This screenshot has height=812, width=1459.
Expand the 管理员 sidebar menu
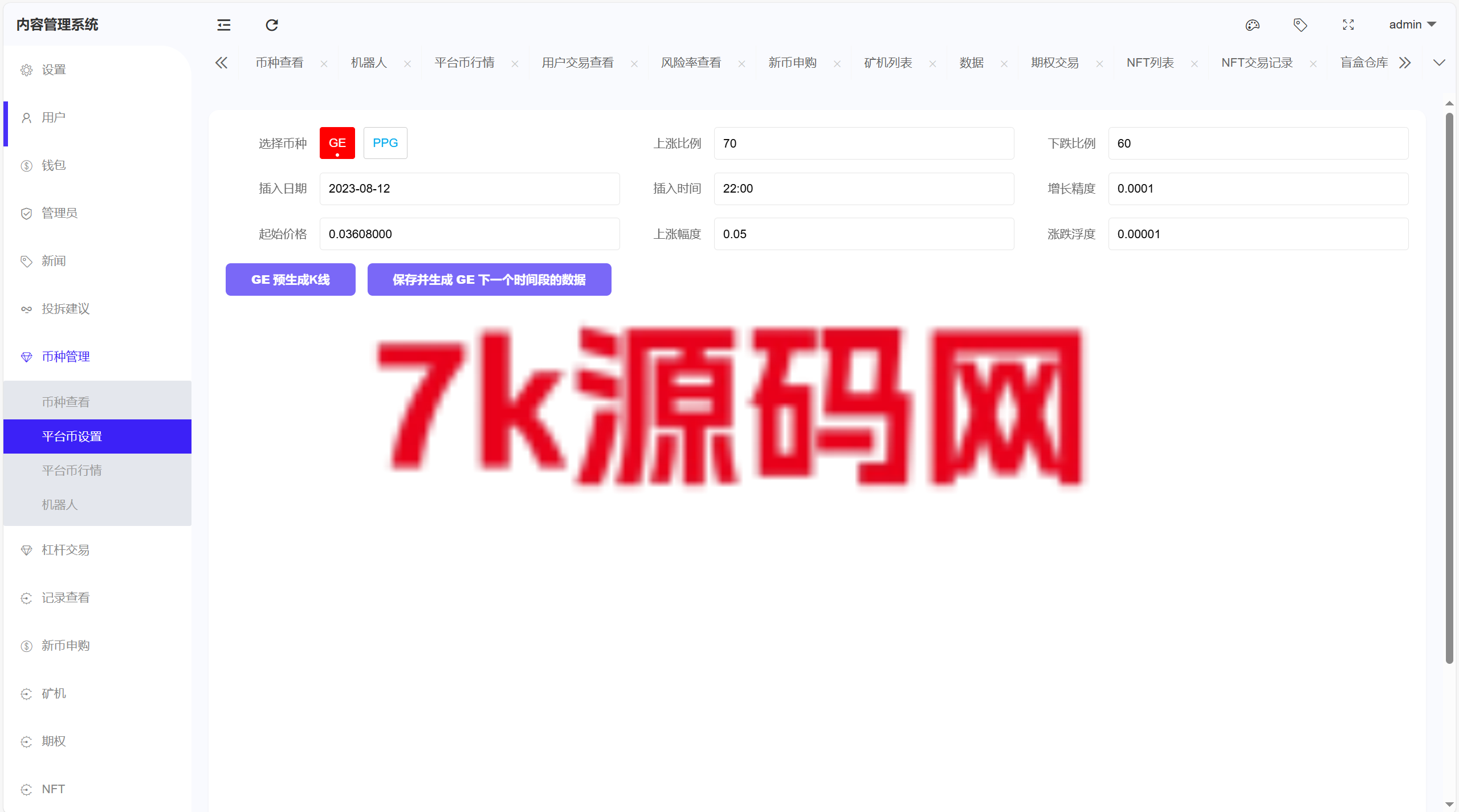point(97,213)
